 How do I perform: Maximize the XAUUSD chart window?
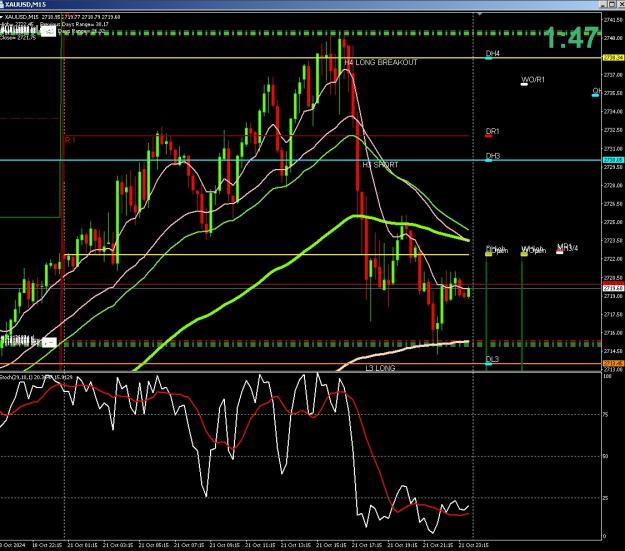pyautogui.click(x=613, y=4)
